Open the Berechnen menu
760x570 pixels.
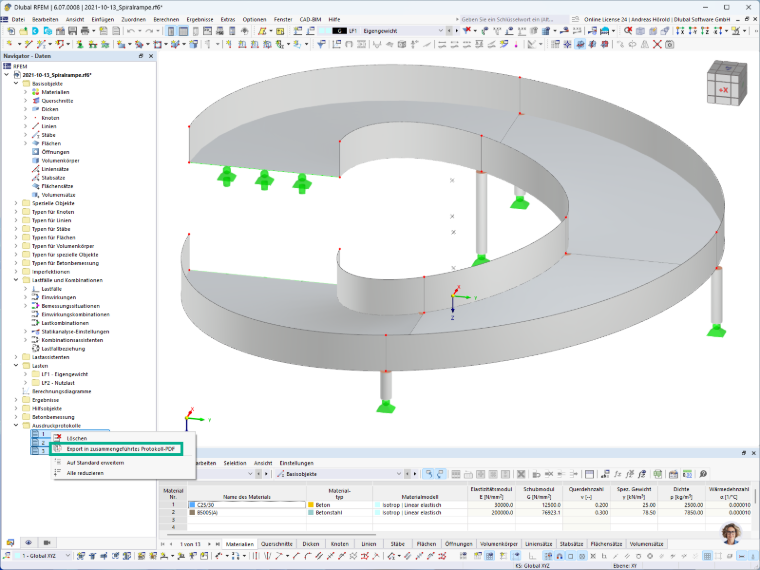point(166,19)
